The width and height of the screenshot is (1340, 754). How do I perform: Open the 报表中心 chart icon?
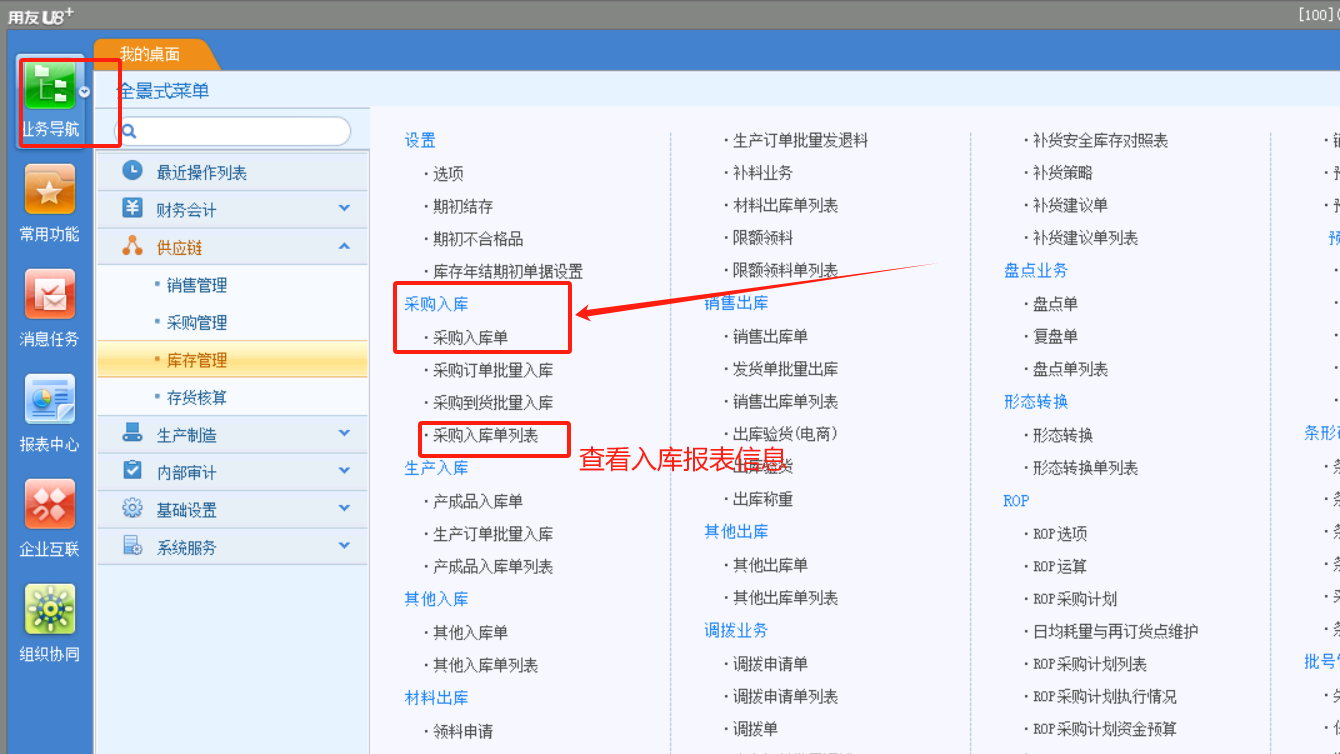pyautogui.click(x=50, y=400)
